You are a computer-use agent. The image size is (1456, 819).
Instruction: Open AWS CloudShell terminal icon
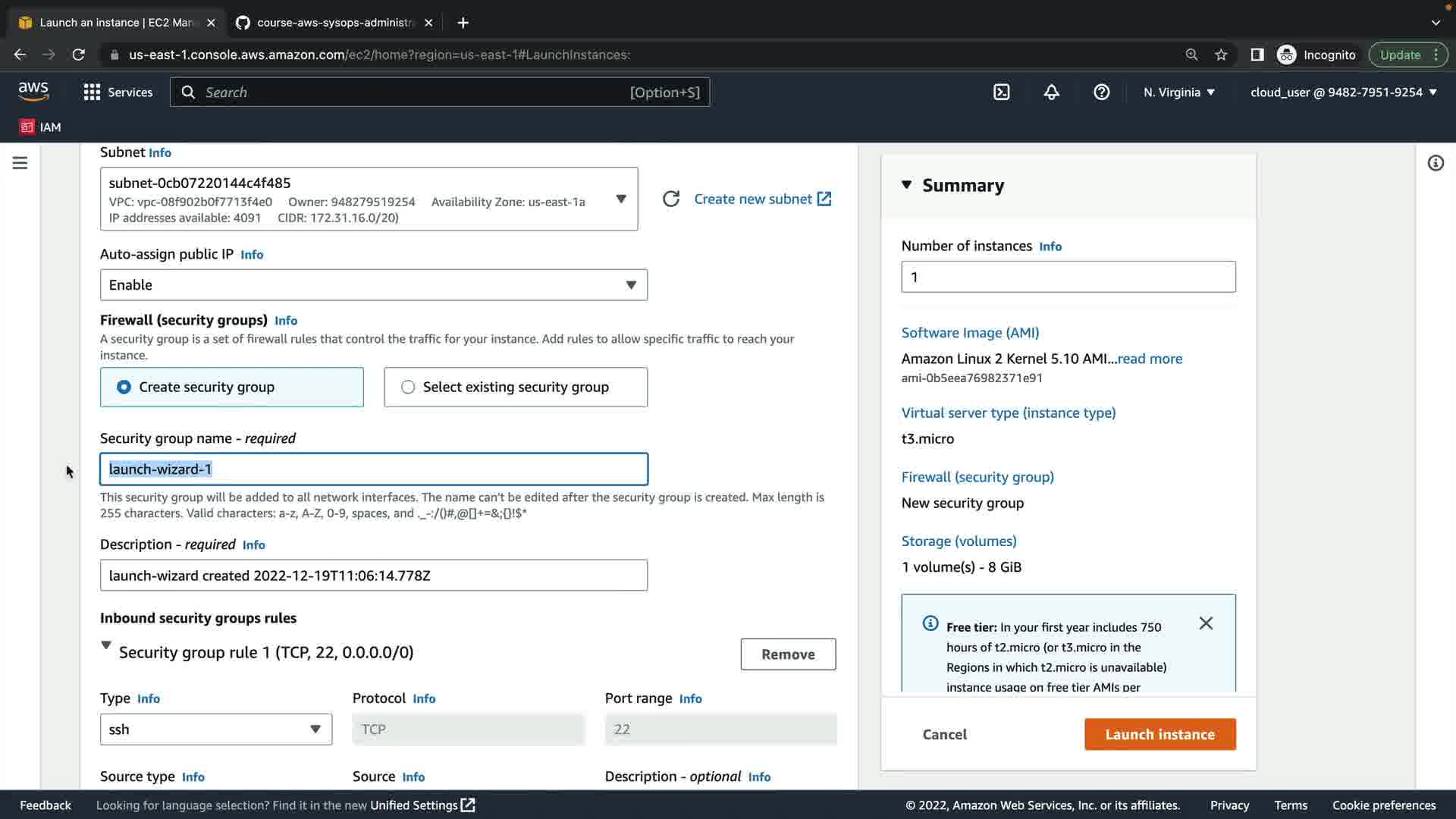point(1001,93)
